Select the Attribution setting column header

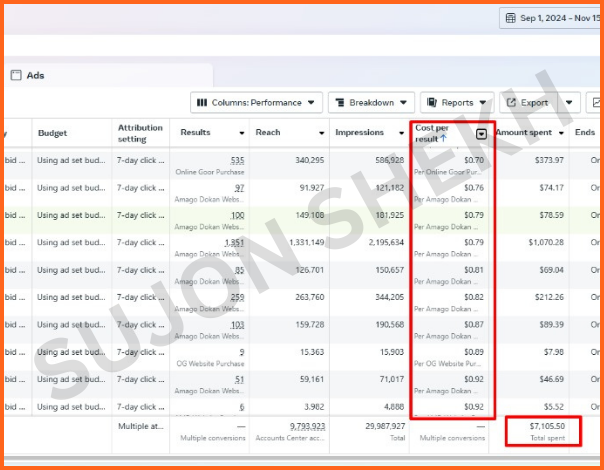point(139,133)
